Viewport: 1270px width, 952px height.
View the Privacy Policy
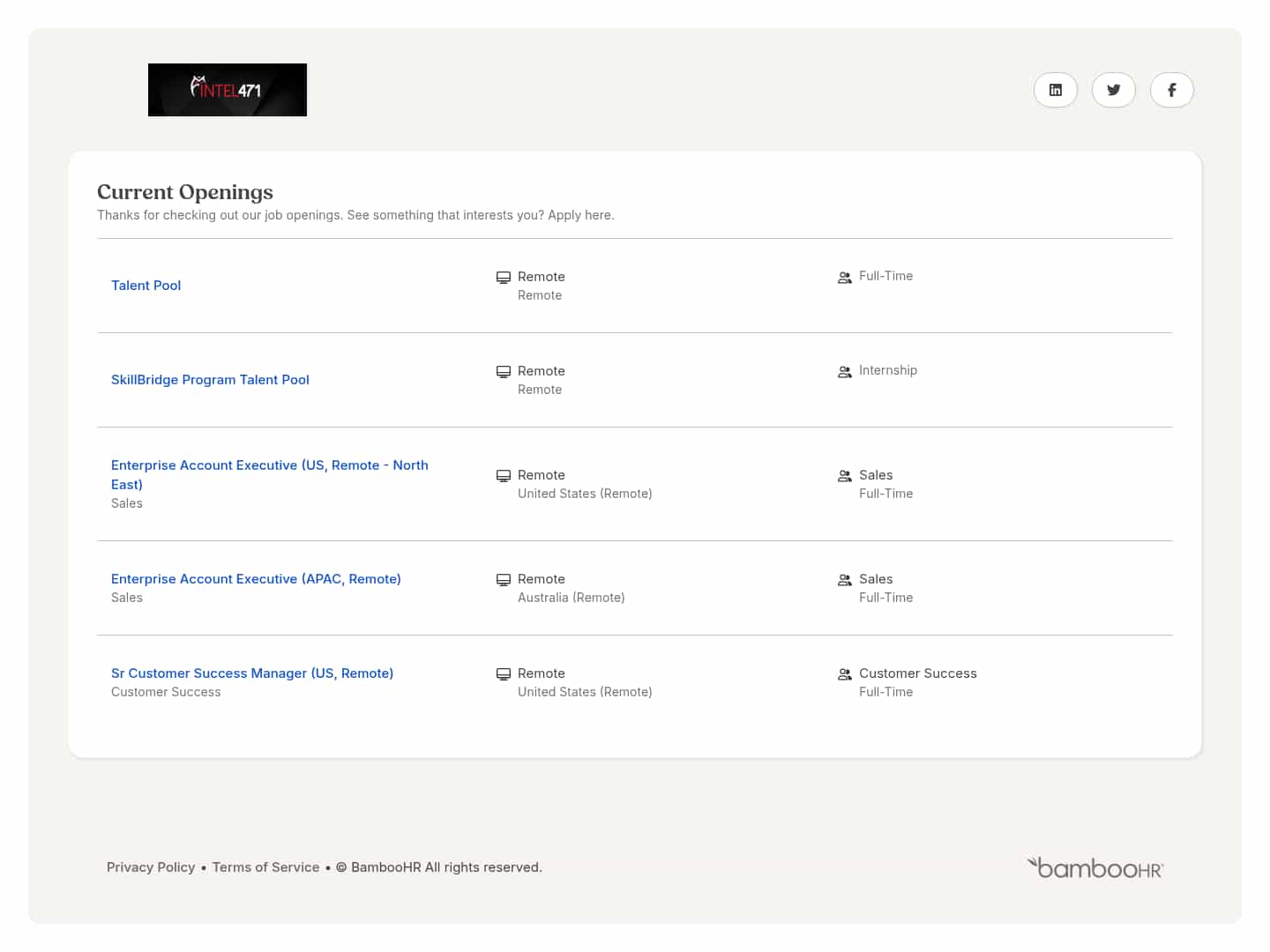click(x=150, y=866)
